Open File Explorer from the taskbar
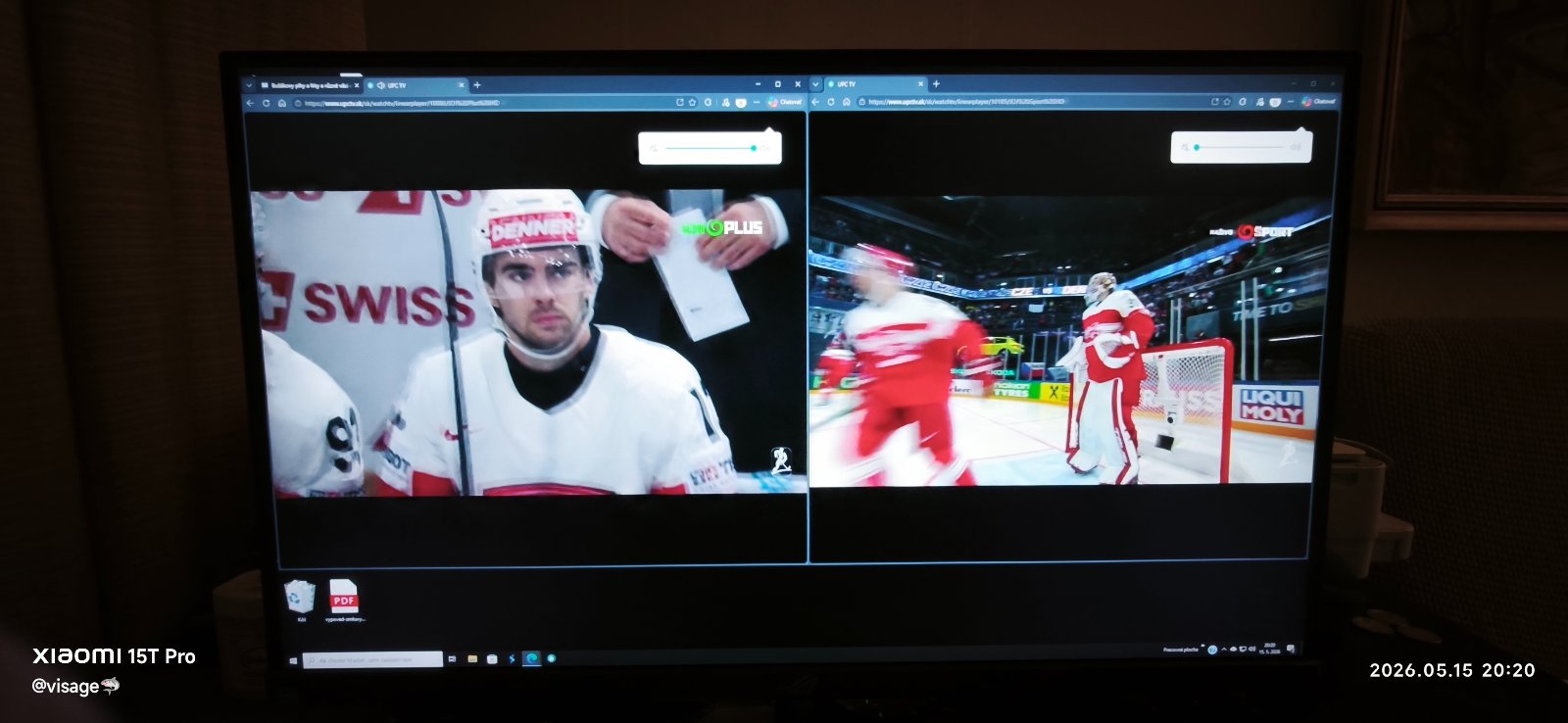Image resolution: width=1568 pixels, height=723 pixels. [472, 659]
